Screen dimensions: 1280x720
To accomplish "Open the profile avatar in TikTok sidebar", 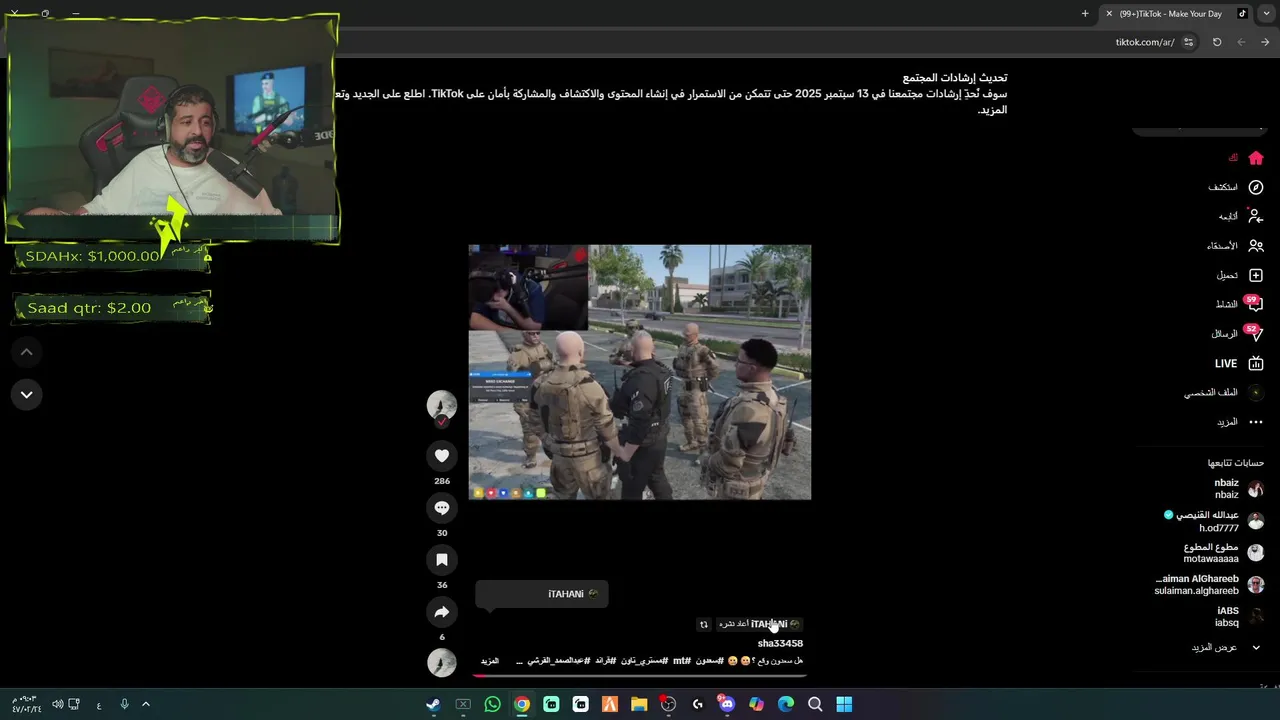I will (x=1256, y=393).
